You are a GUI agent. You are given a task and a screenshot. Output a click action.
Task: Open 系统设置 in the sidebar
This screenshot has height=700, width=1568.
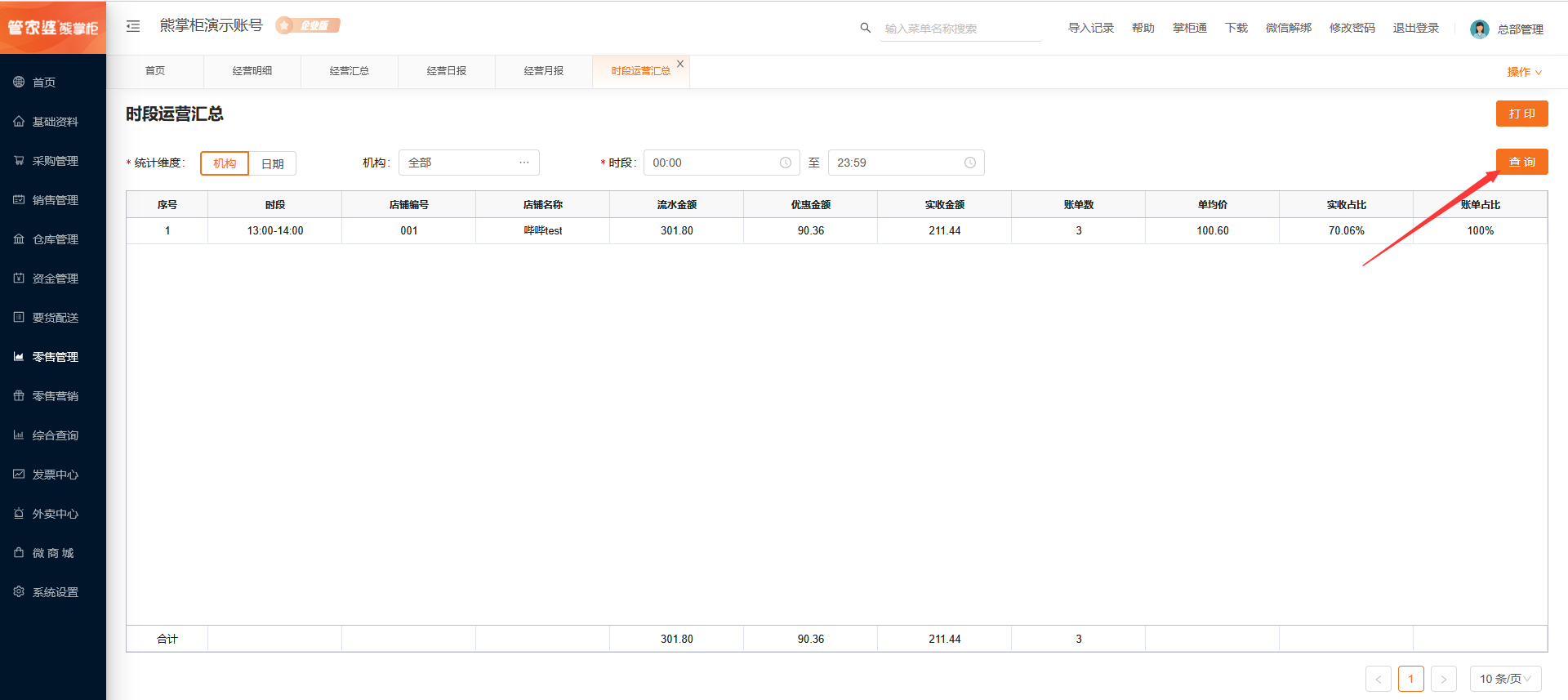click(55, 592)
